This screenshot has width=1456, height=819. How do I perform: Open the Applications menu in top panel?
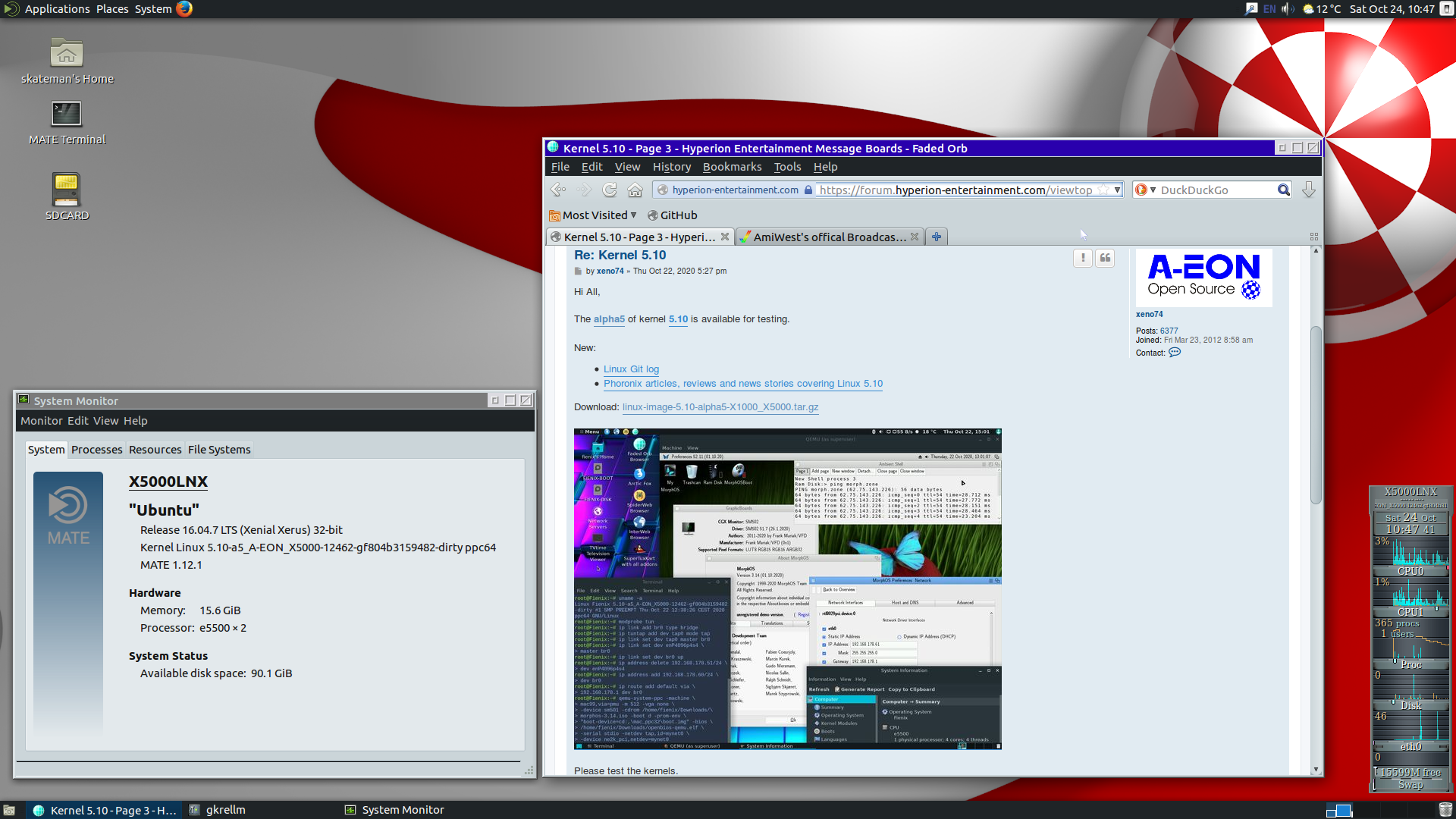coord(57,9)
